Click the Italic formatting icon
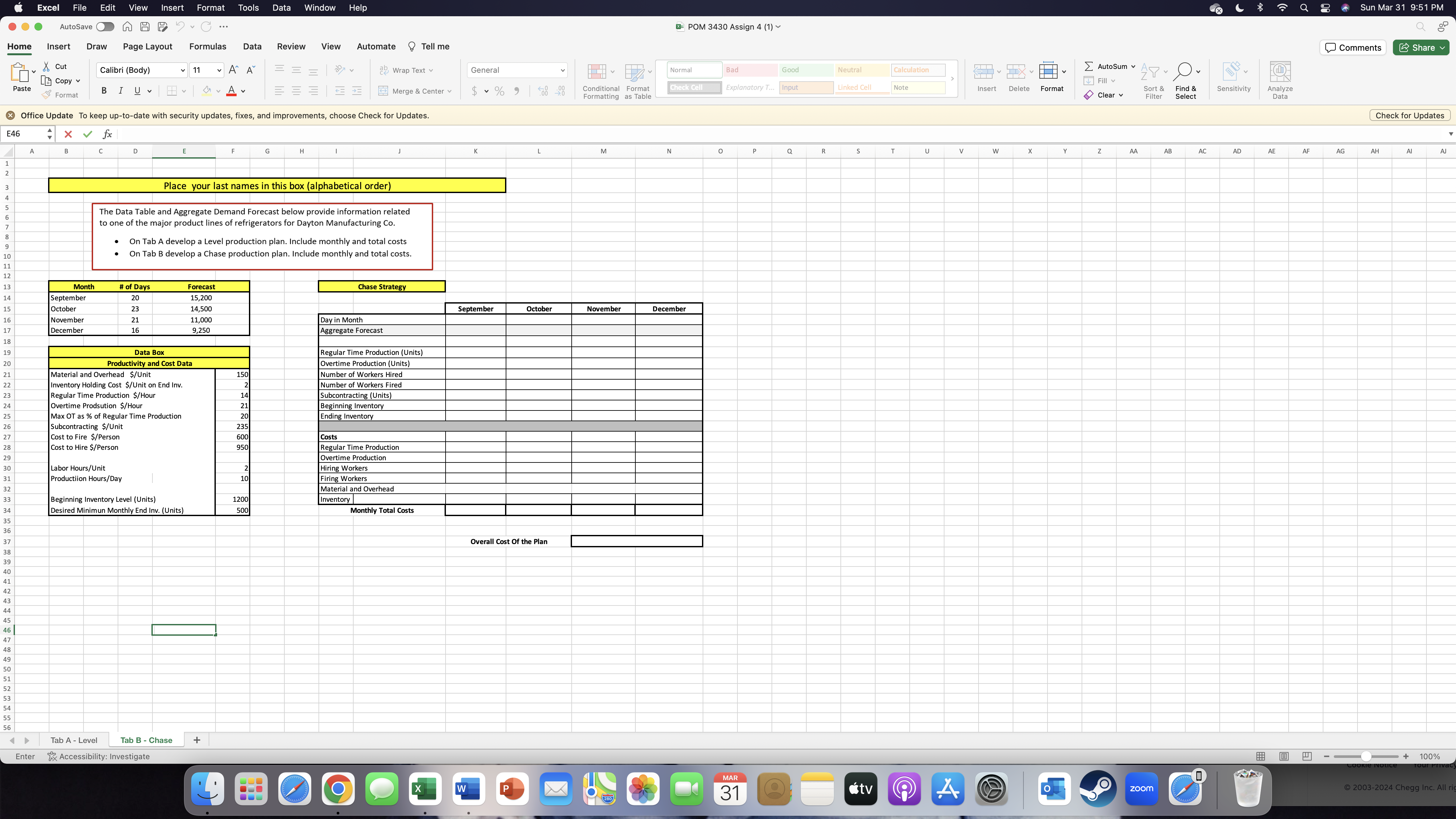The height and width of the screenshot is (819, 1456). (120, 91)
